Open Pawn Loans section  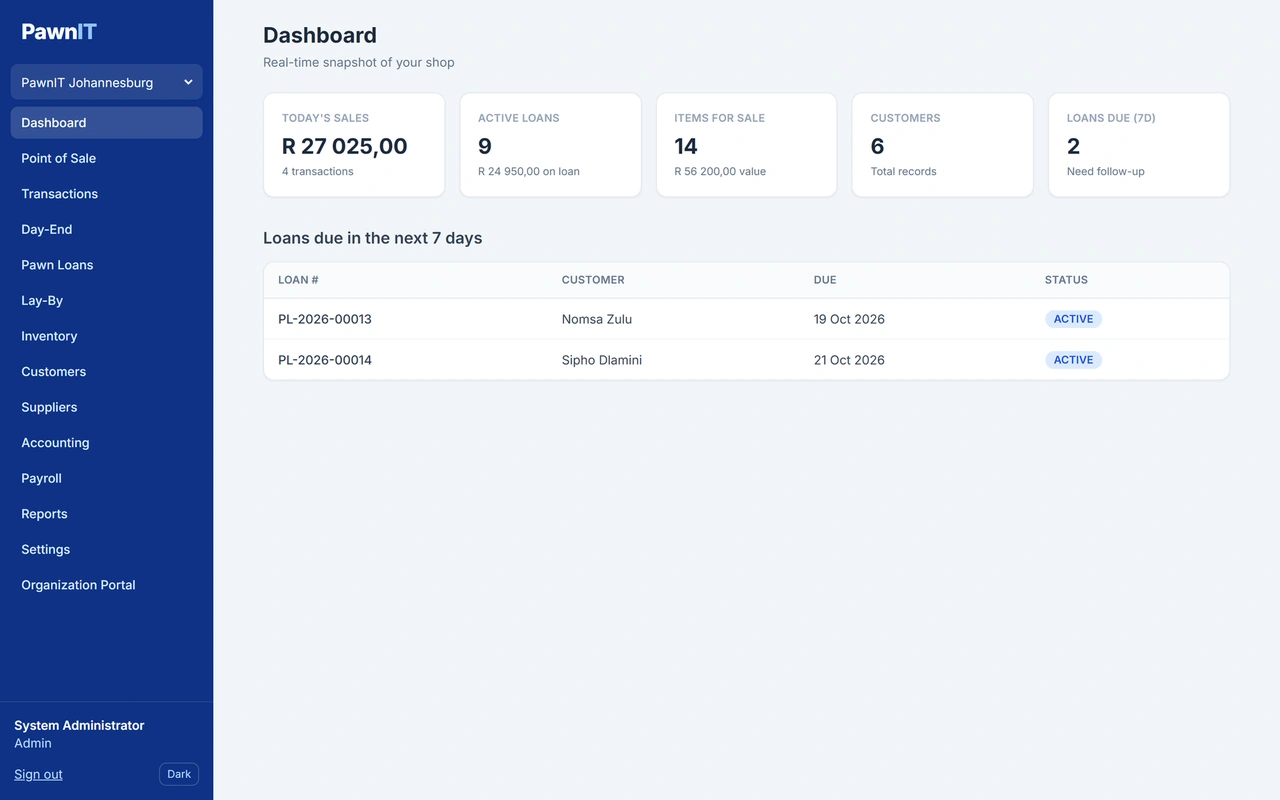[x=106, y=265]
